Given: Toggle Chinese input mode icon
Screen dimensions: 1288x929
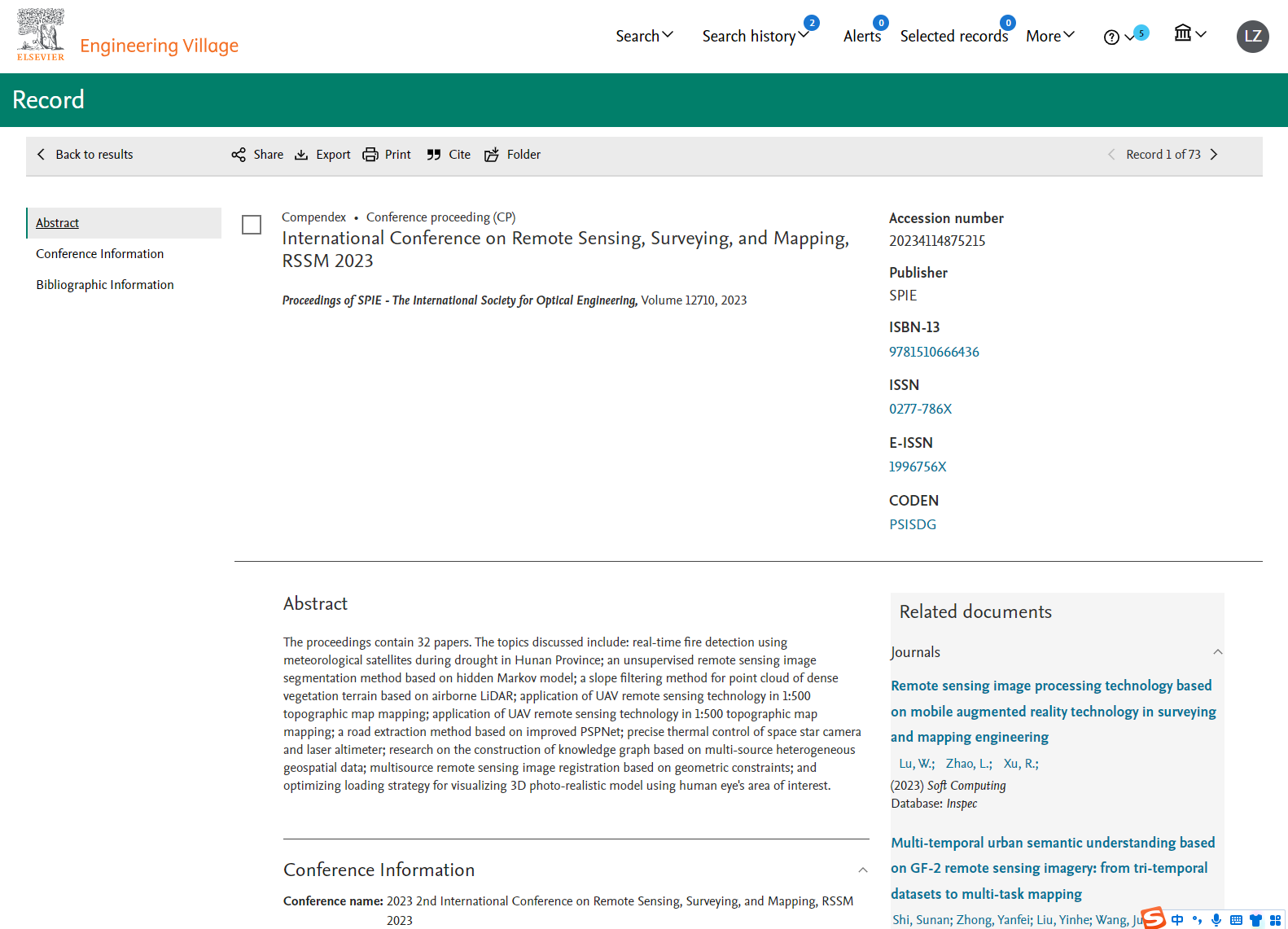Looking at the screenshot, I should tap(1177, 920).
